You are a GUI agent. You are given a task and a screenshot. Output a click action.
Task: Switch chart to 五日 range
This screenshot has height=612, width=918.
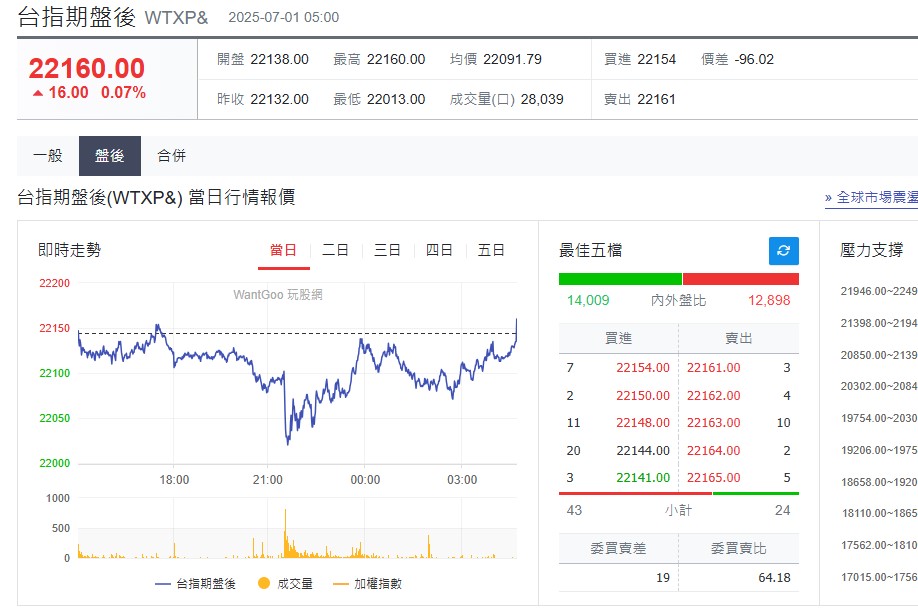[491, 251]
